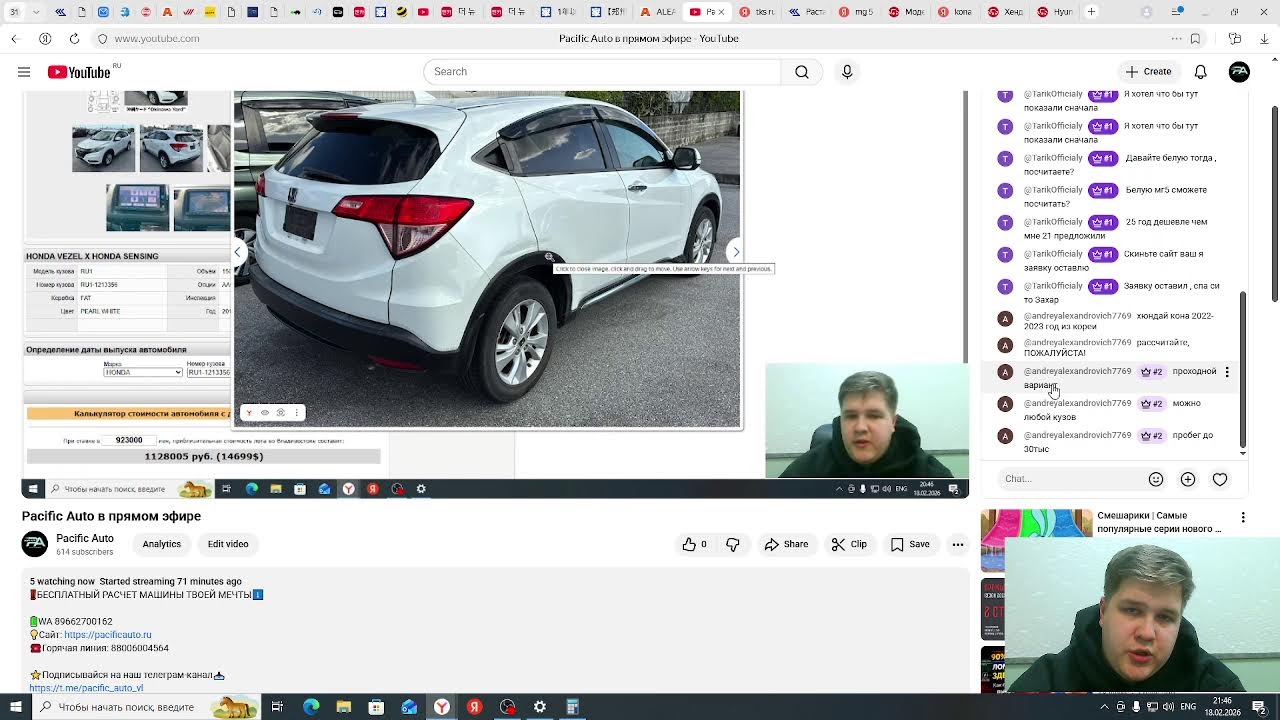Open channel Analytics
The width and height of the screenshot is (1280, 720).
161,544
